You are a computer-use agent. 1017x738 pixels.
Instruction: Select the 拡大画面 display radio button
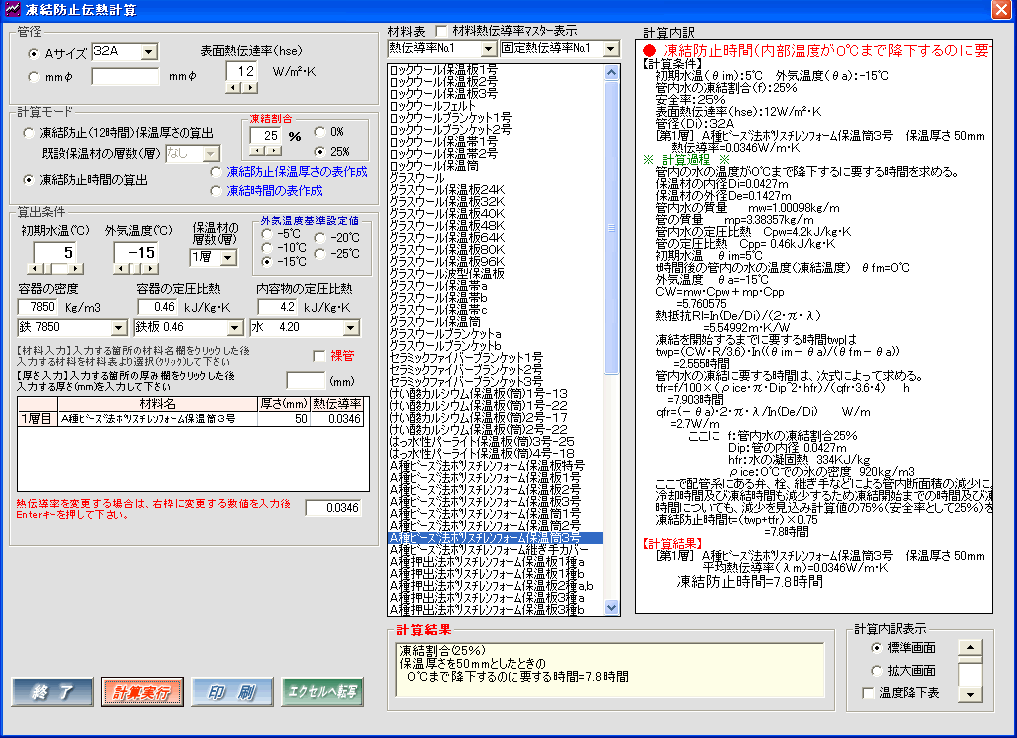[x=877, y=671]
